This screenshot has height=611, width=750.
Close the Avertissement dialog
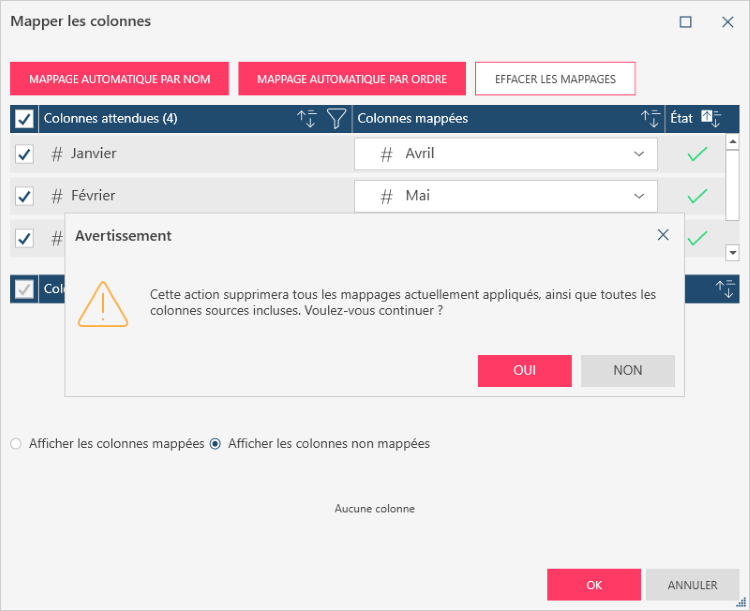[663, 235]
